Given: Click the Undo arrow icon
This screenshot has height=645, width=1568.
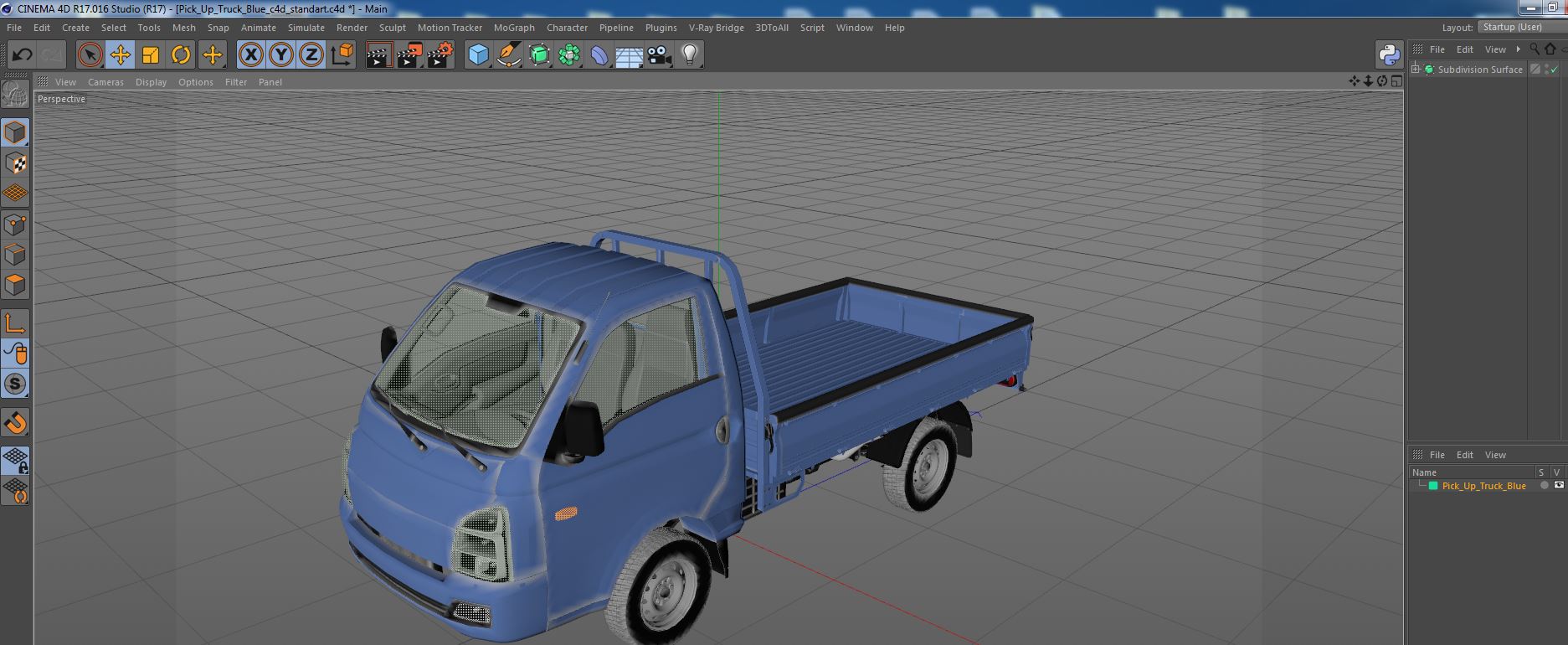Looking at the screenshot, I should click(22, 55).
